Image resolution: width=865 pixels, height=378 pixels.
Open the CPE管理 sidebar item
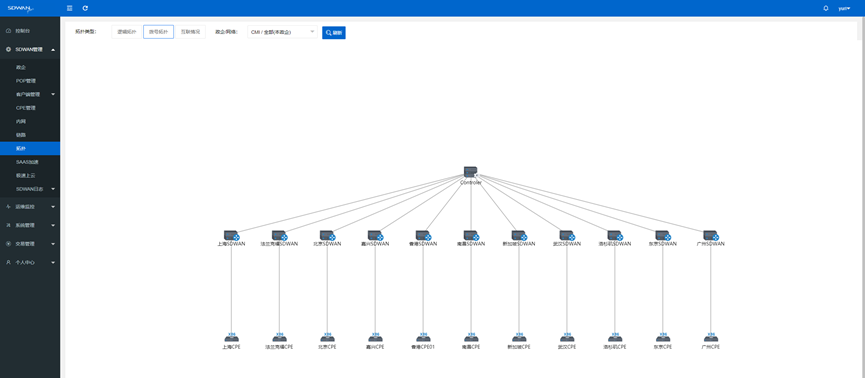pos(30,108)
